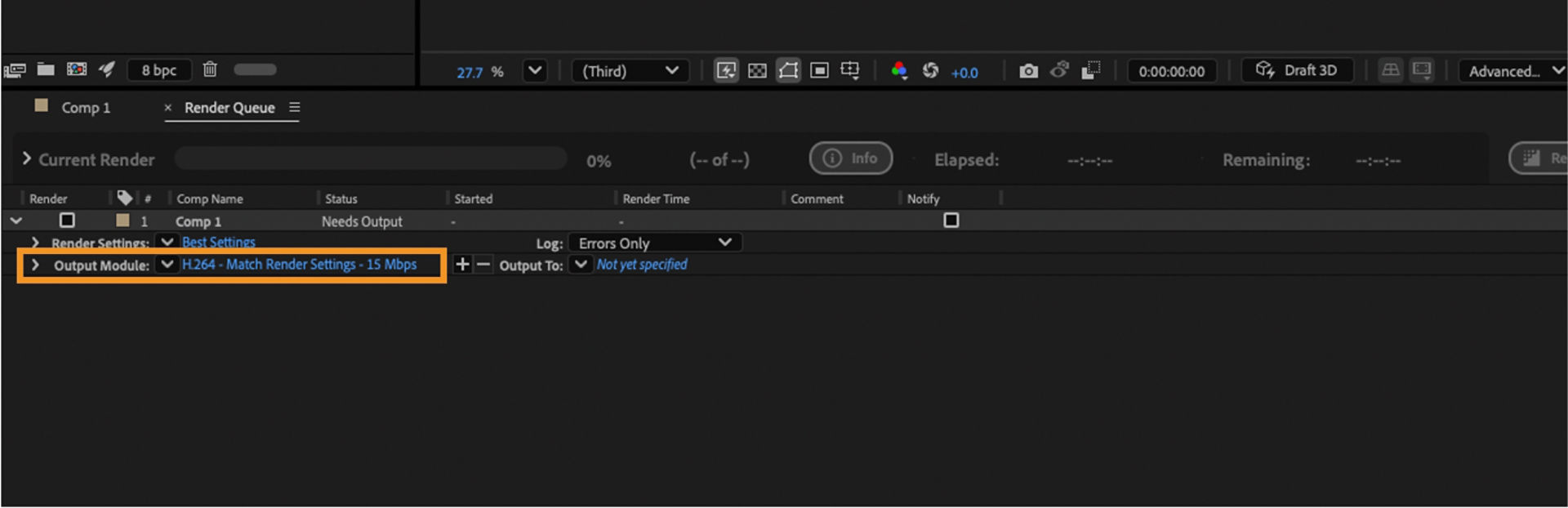The width and height of the screenshot is (1568, 508).
Task: Click the Draft 3D button
Action: pos(1298,70)
